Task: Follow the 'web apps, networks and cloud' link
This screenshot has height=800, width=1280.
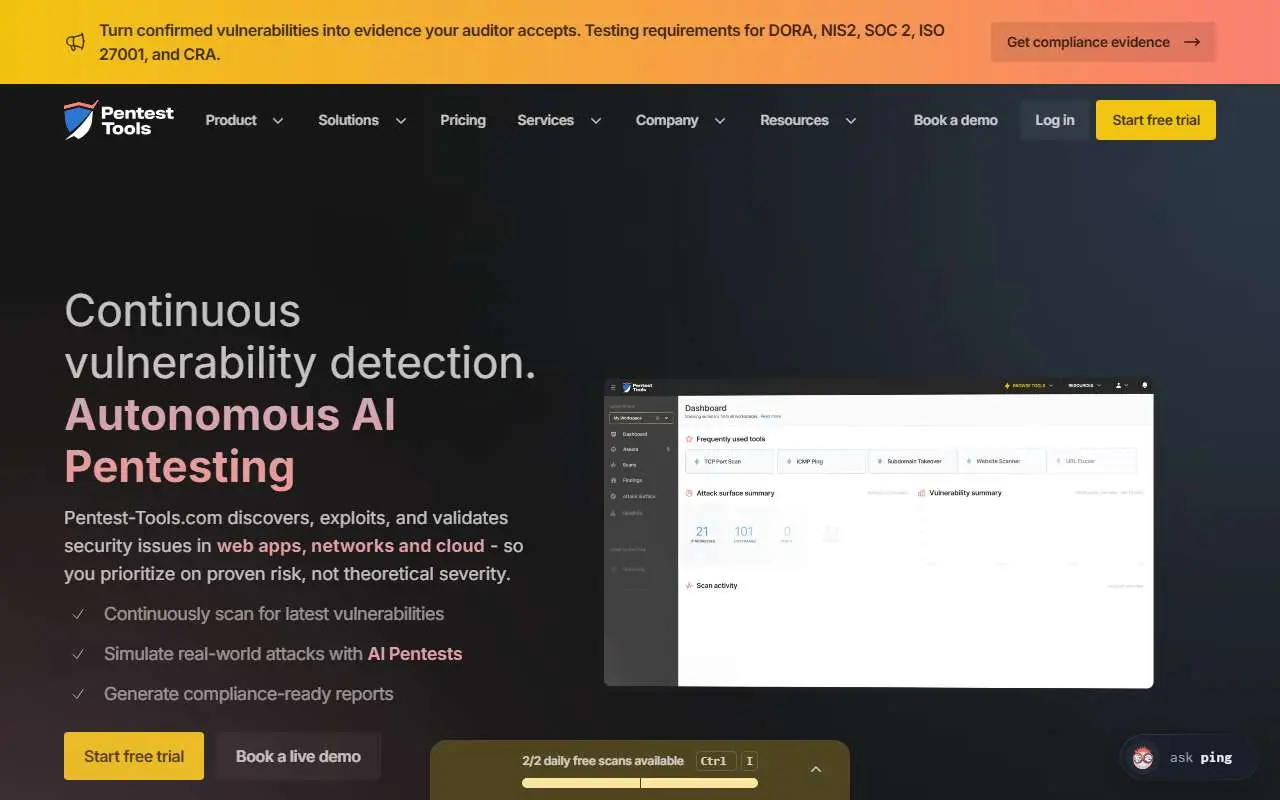Action: 351,546
